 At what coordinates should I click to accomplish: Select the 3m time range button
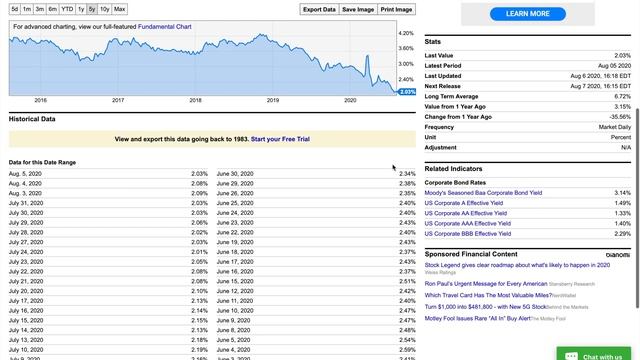[40, 9]
